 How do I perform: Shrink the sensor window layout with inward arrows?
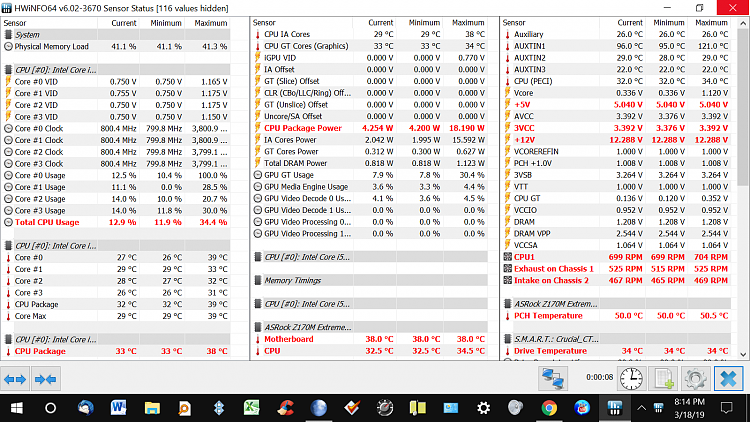[46, 379]
